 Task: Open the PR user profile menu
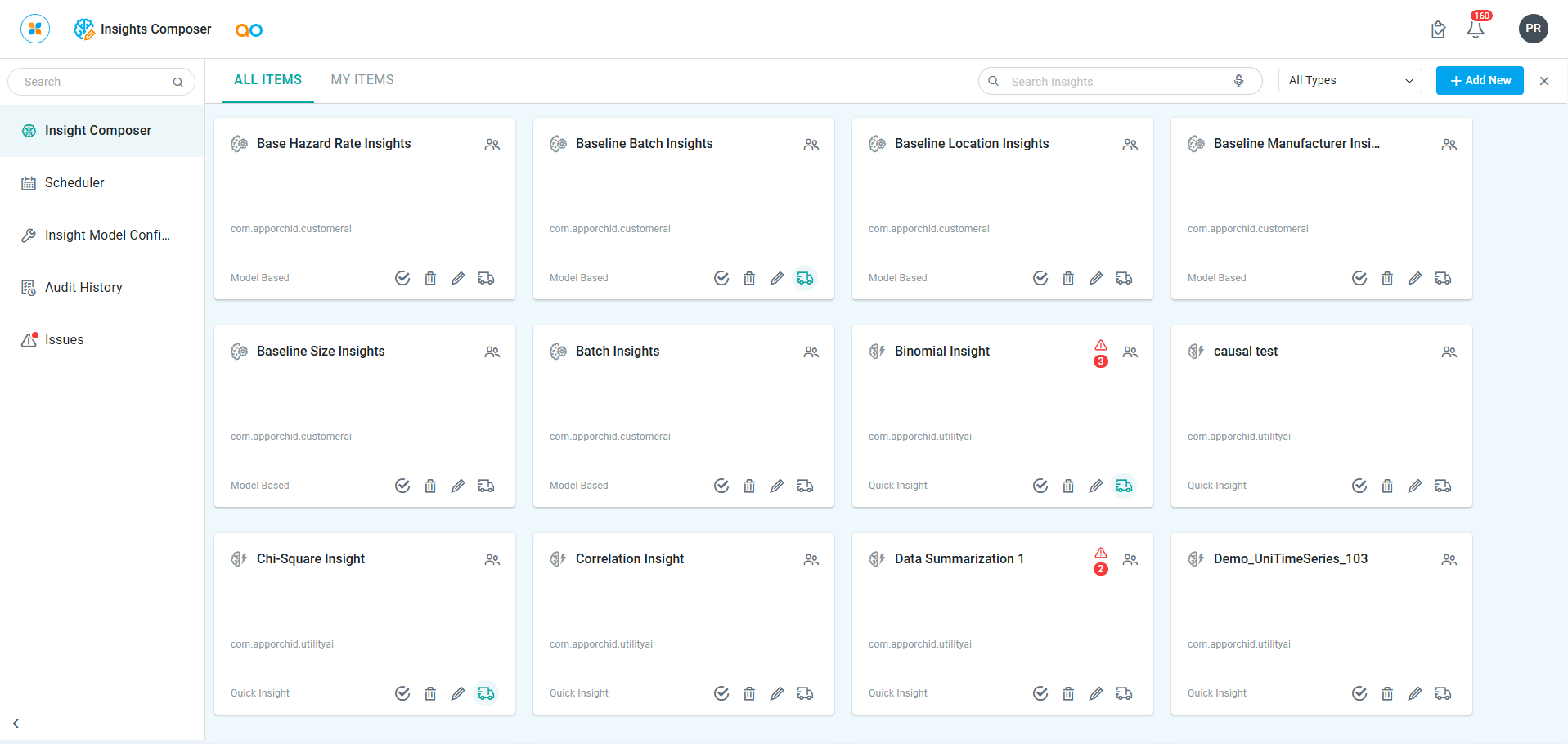1533,29
